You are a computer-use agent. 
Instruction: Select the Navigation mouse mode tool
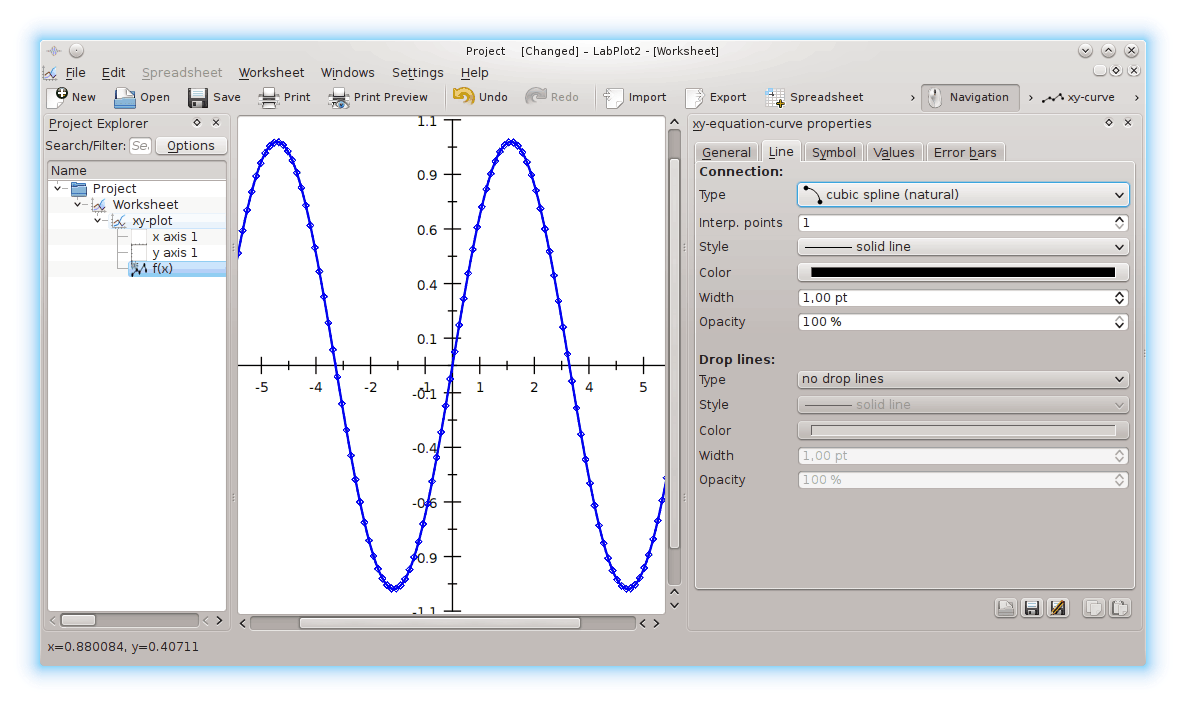coord(969,97)
